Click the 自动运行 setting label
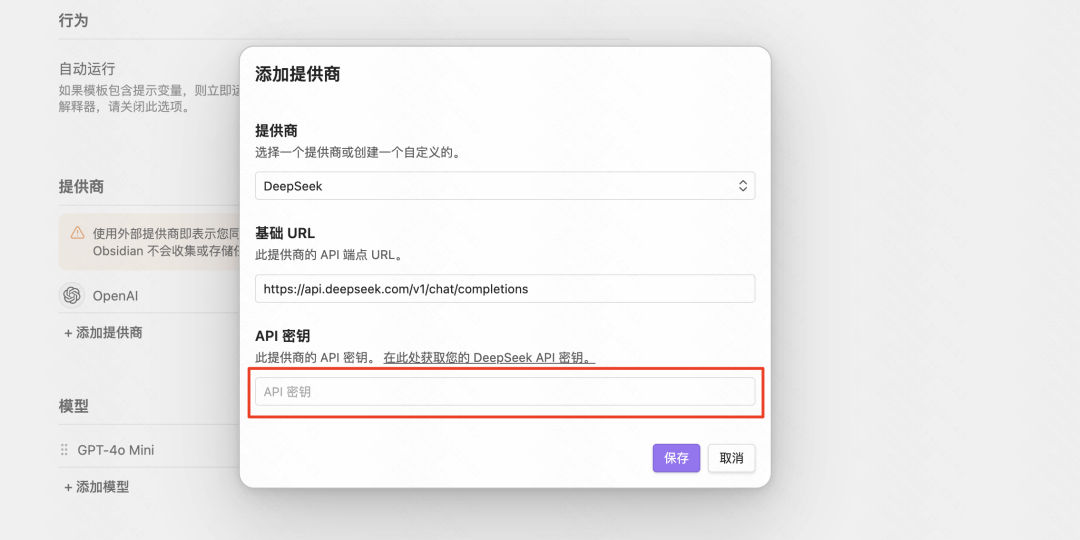The height and width of the screenshot is (540, 1080). click(87, 69)
